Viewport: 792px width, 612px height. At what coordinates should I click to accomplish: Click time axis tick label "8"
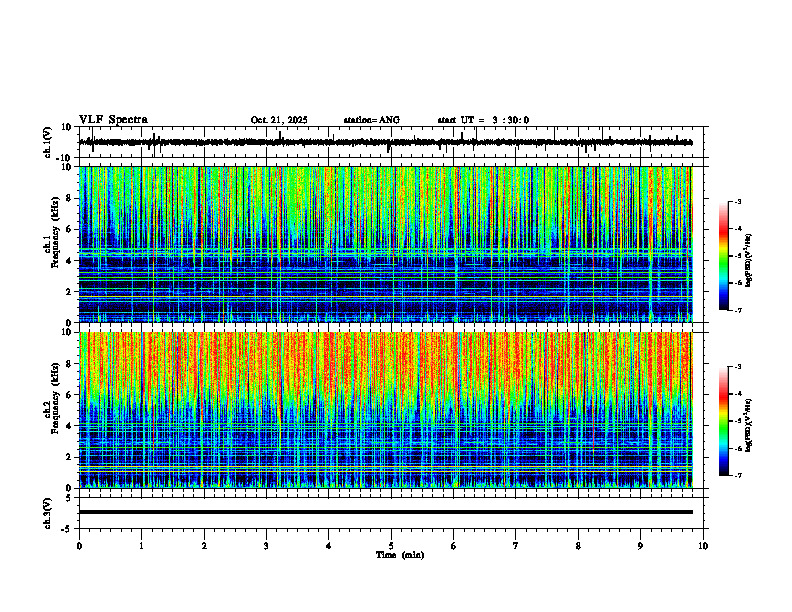(x=578, y=546)
